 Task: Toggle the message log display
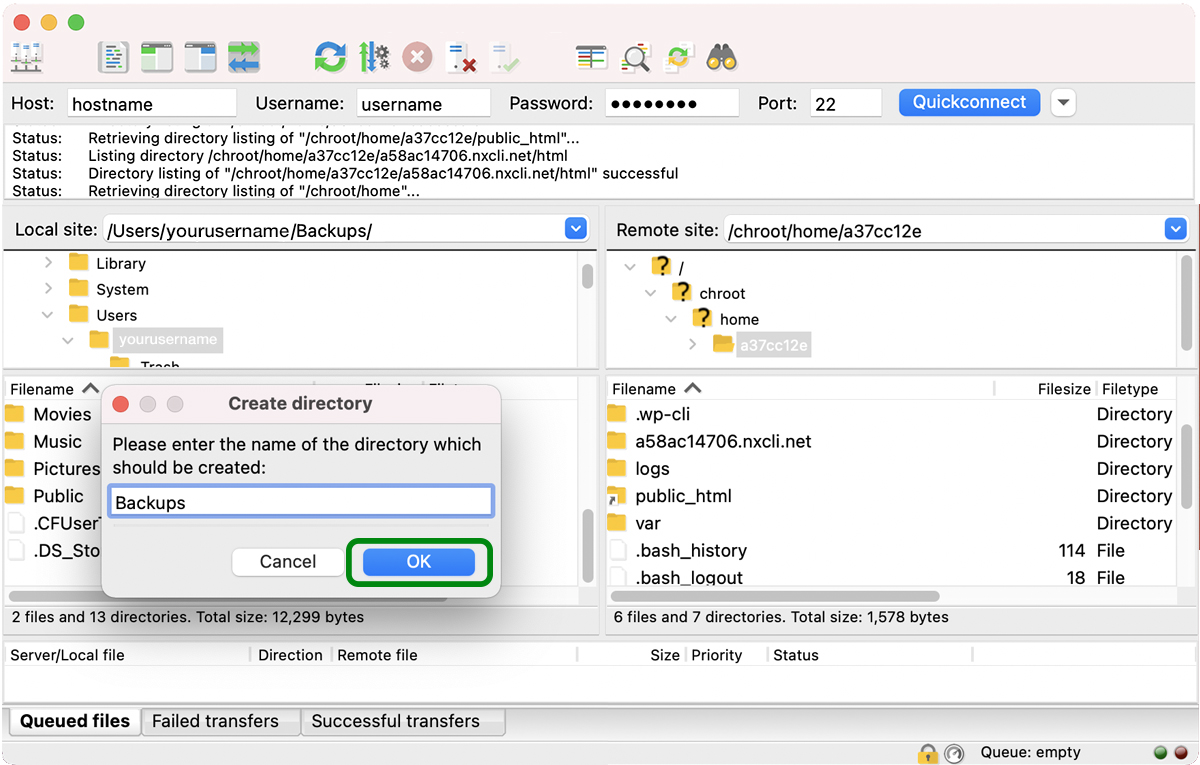[x=114, y=57]
